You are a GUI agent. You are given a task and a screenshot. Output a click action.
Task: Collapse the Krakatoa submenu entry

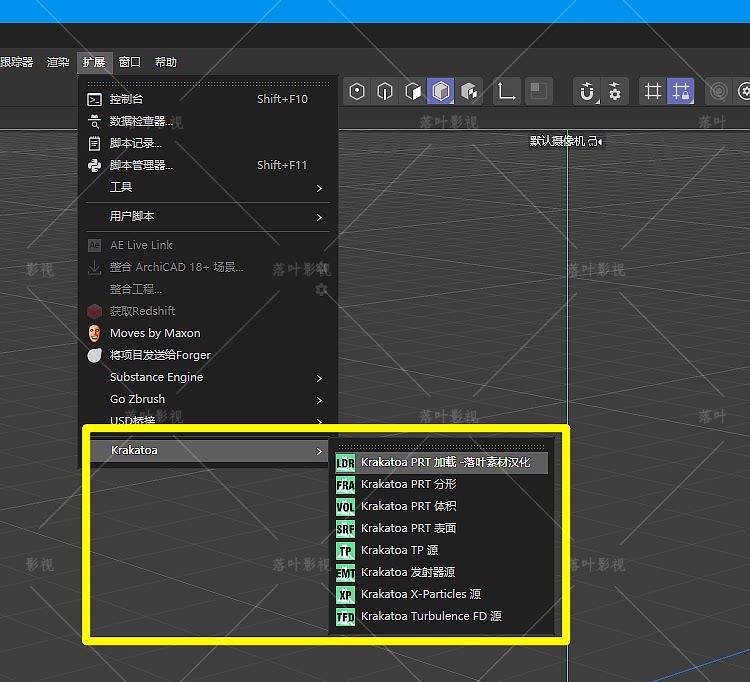click(210, 451)
